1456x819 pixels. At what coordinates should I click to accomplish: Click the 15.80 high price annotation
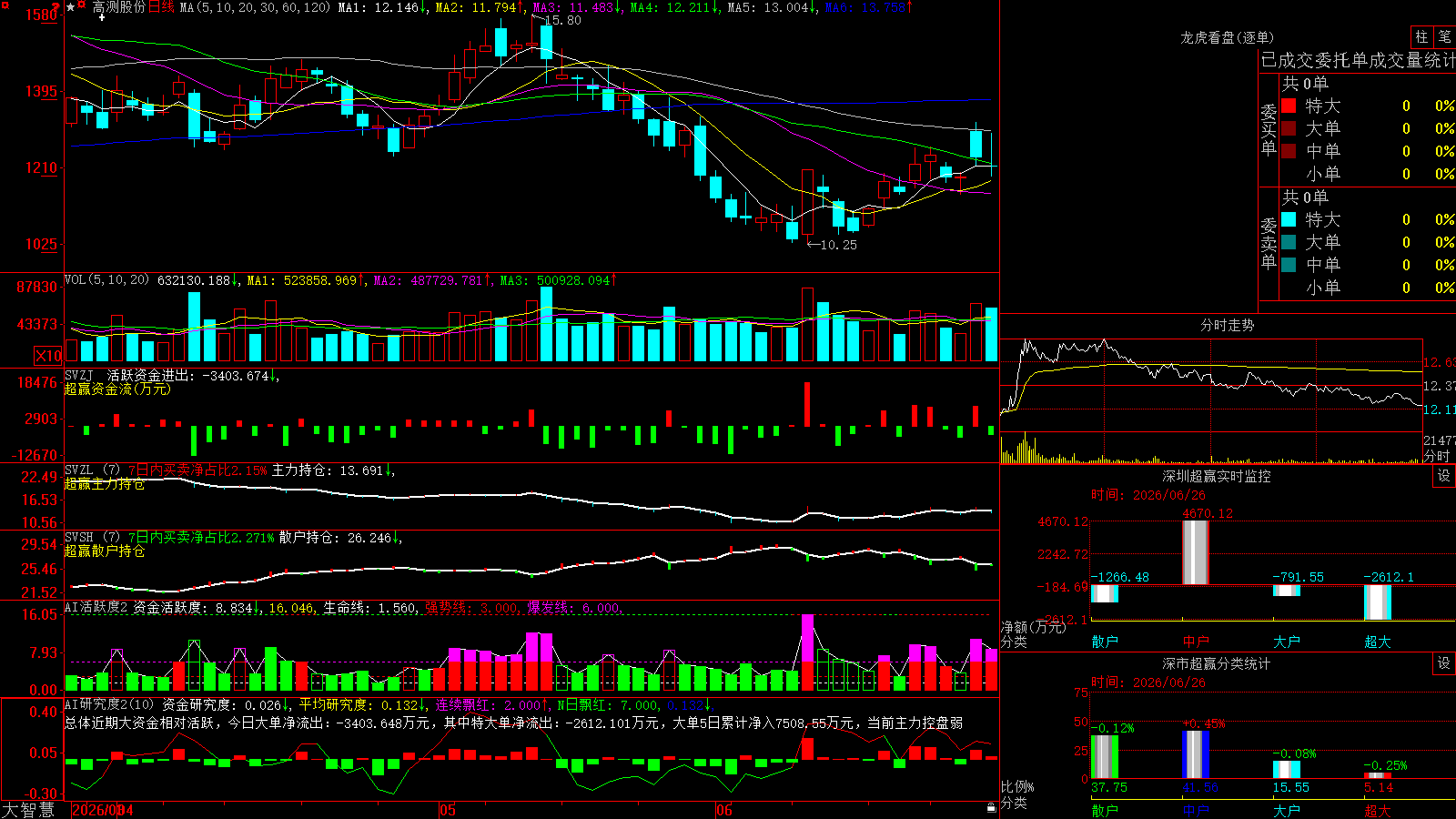(x=562, y=20)
